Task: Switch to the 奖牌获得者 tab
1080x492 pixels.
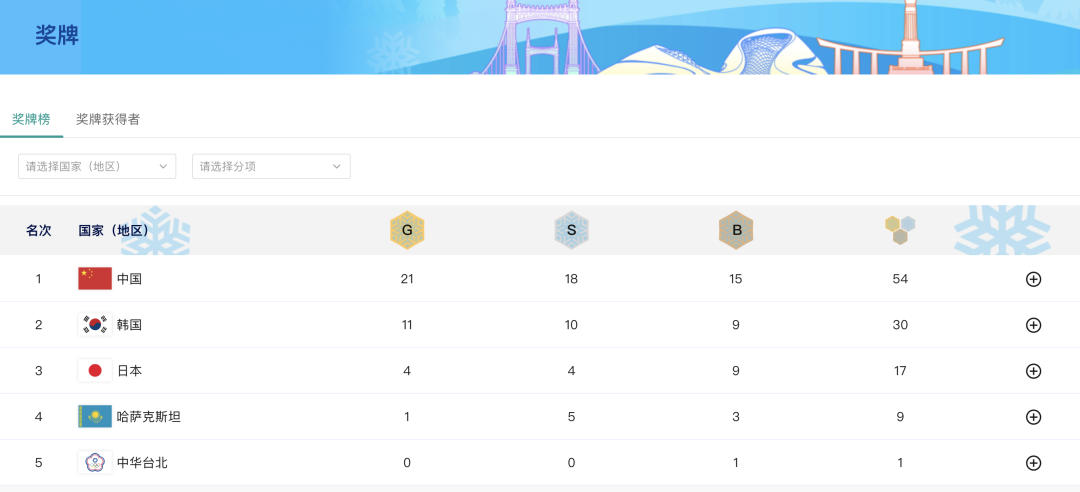Action: tap(108, 119)
